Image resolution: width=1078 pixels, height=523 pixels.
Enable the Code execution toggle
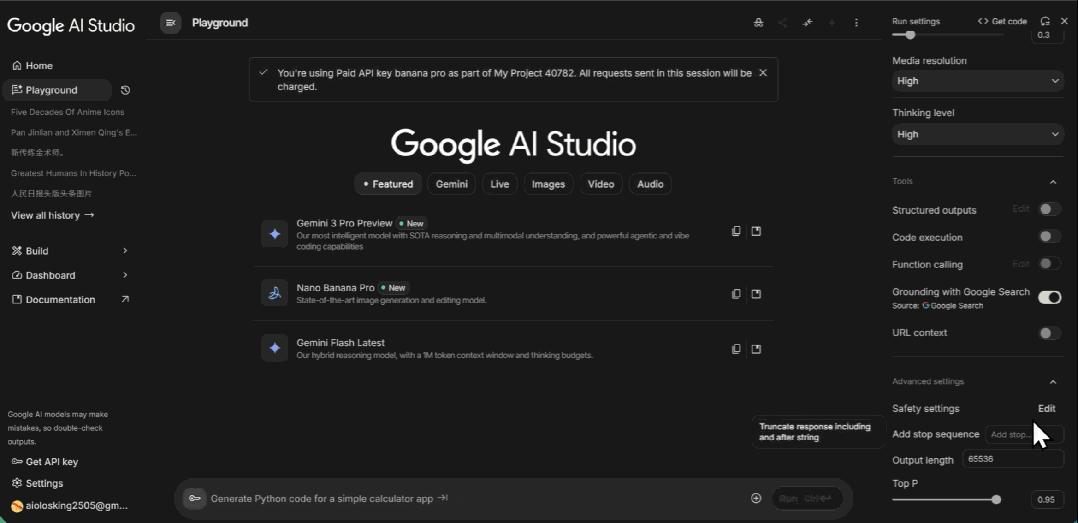pyautogui.click(x=1049, y=237)
